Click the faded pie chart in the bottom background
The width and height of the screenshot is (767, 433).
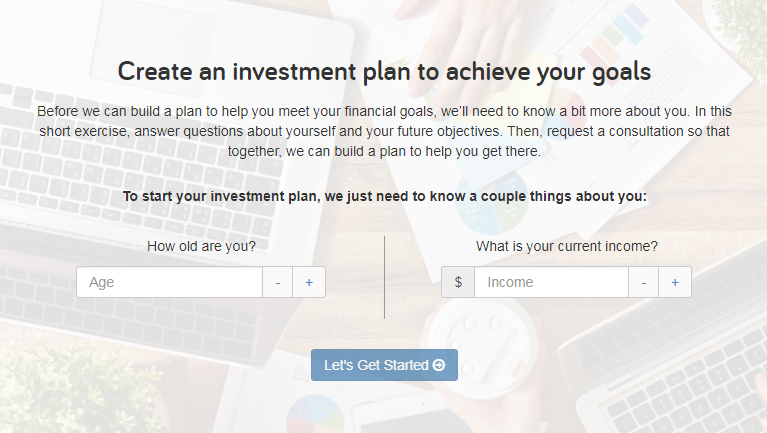click(315, 415)
